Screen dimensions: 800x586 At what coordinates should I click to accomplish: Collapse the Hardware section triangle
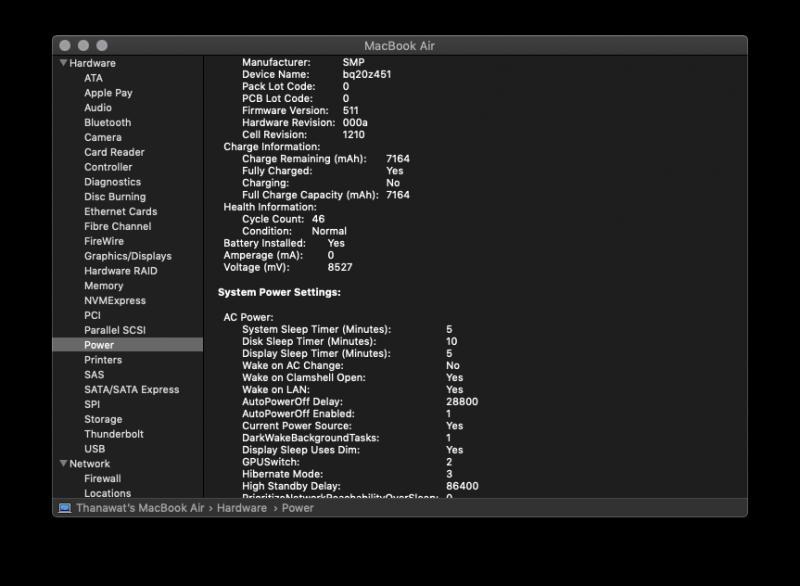coord(63,63)
